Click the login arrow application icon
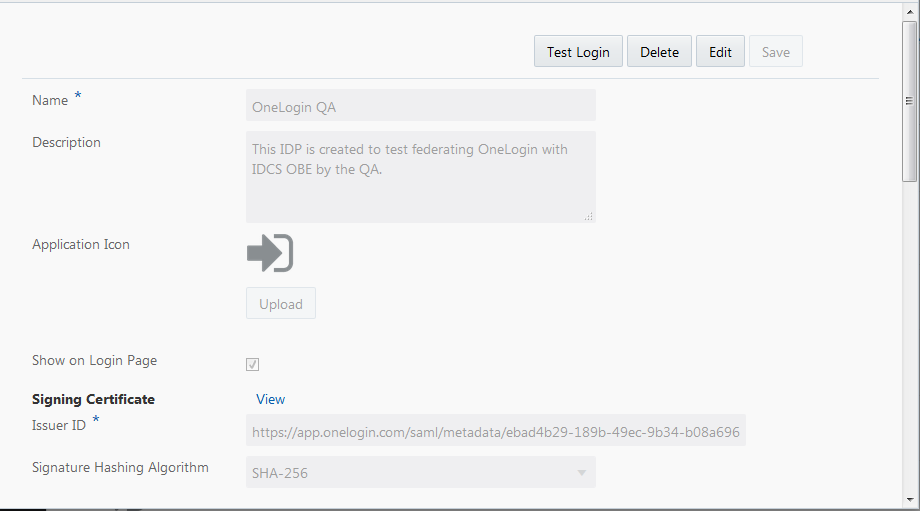 click(x=270, y=253)
